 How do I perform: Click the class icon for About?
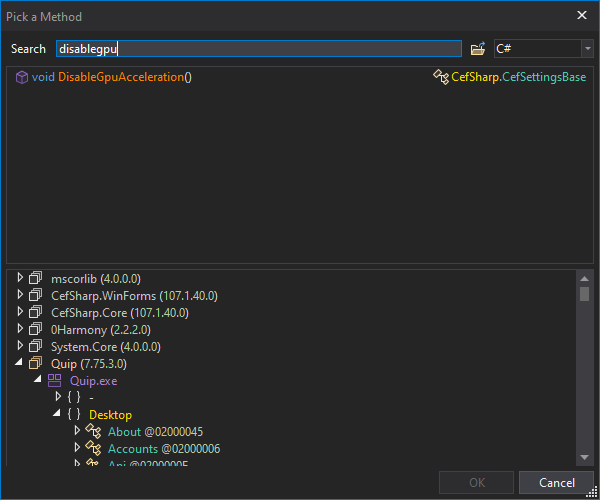pyautogui.click(x=93, y=431)
